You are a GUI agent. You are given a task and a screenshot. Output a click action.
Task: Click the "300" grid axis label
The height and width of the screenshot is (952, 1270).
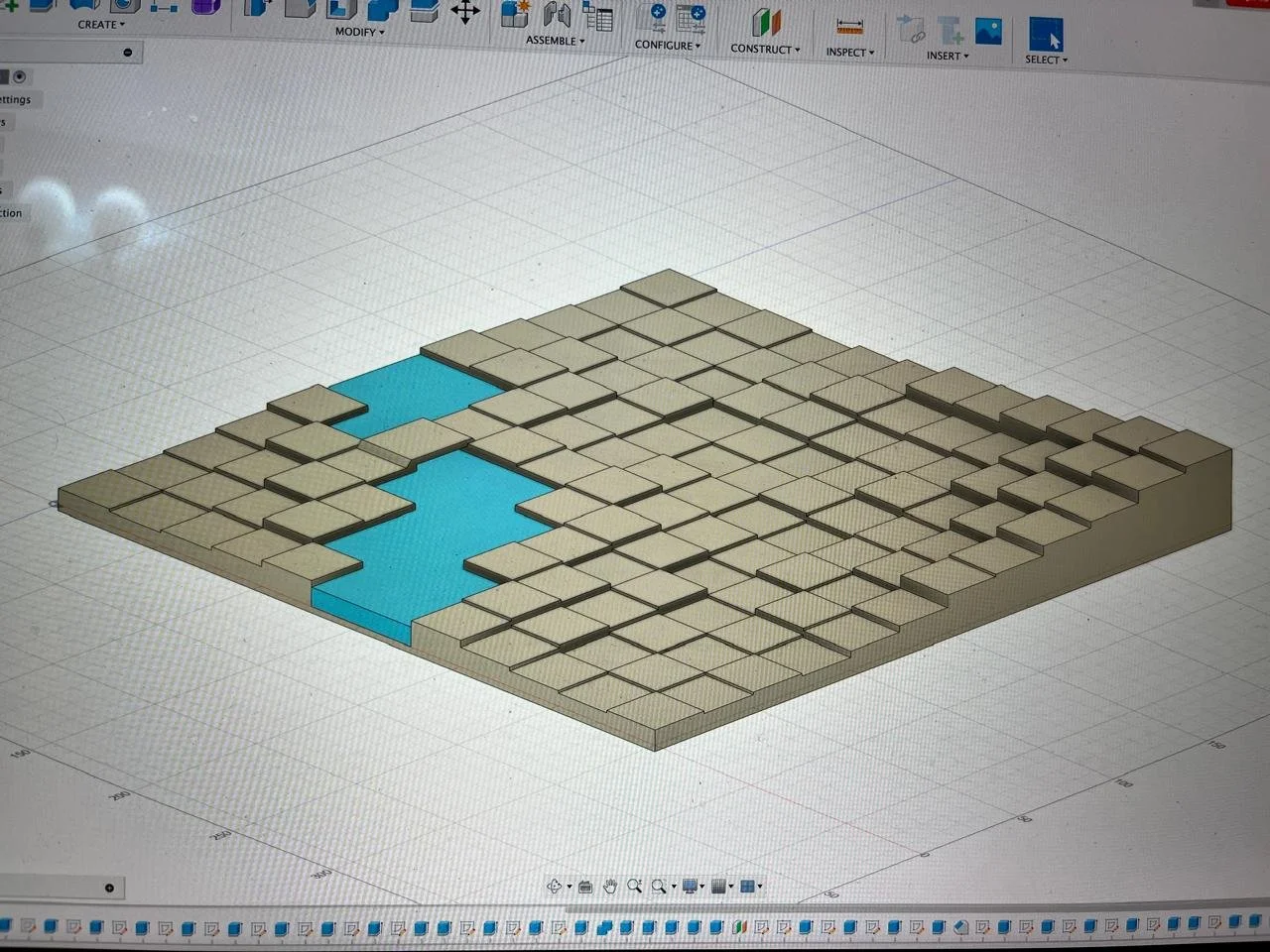coord(320,874)
